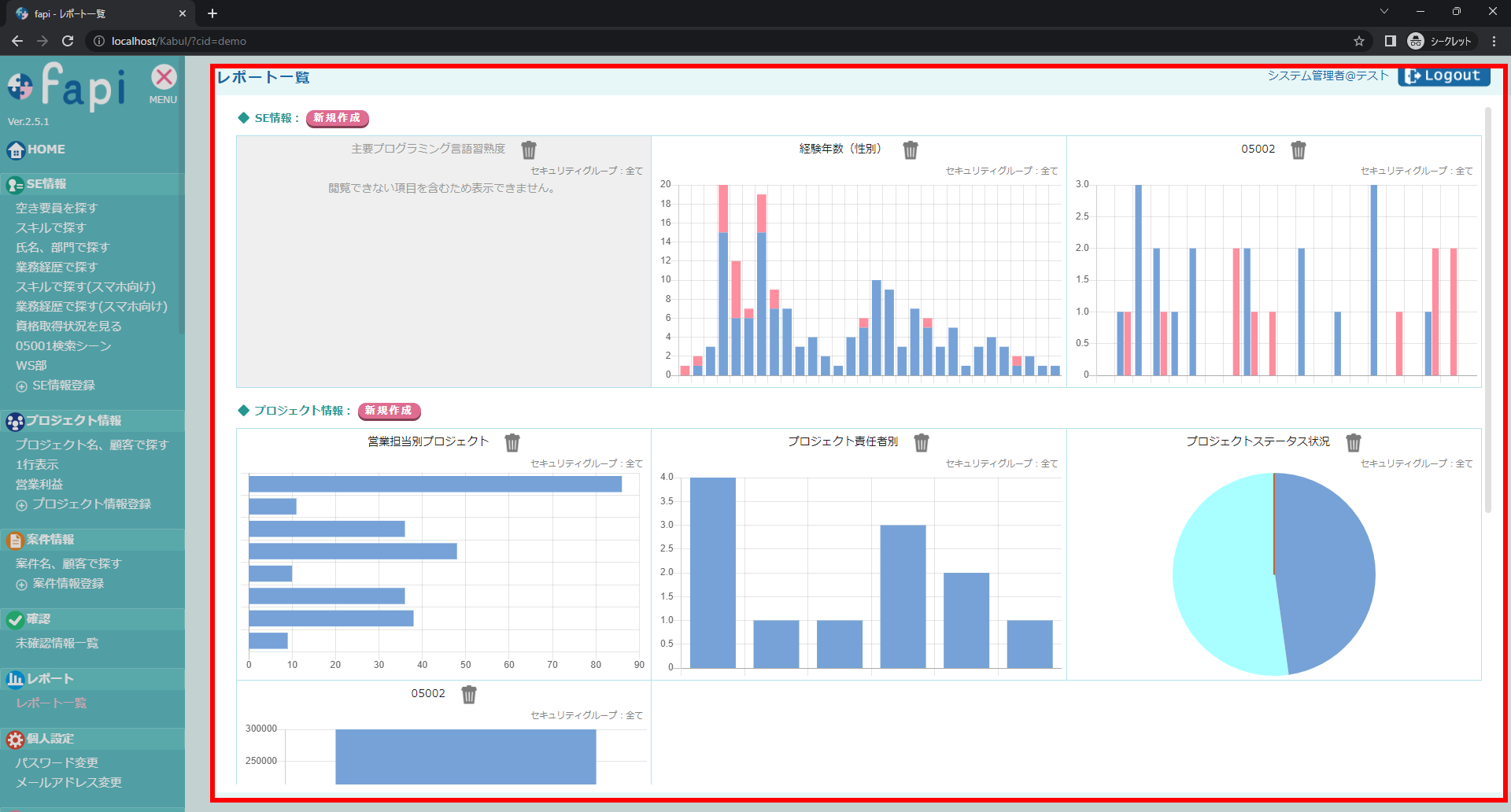Open 空き要員を探す menu item
The width and height of the screenshot is (1511, 812).
click(x=57, y=208)
